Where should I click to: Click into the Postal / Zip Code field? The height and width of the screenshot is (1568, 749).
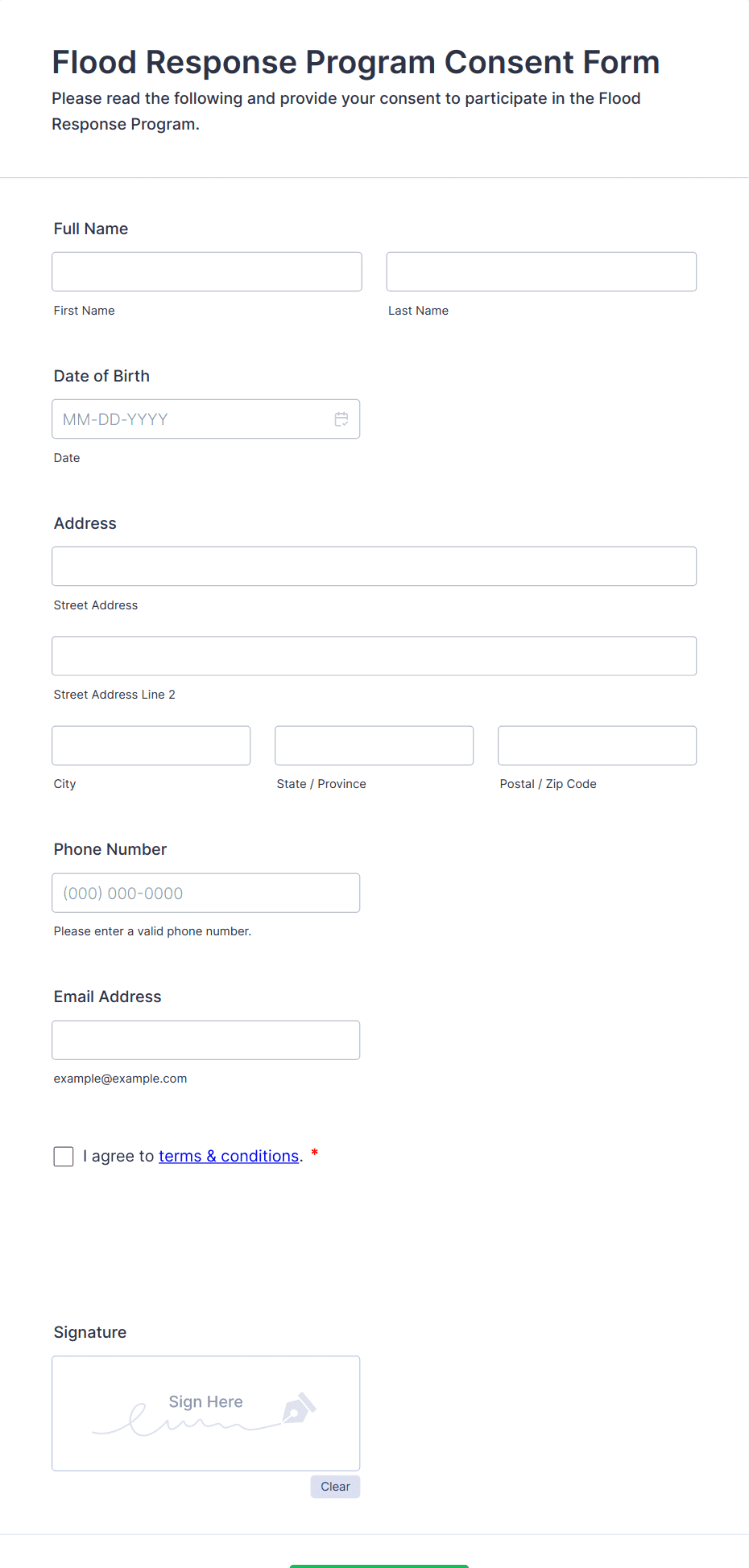click(598, 745)
